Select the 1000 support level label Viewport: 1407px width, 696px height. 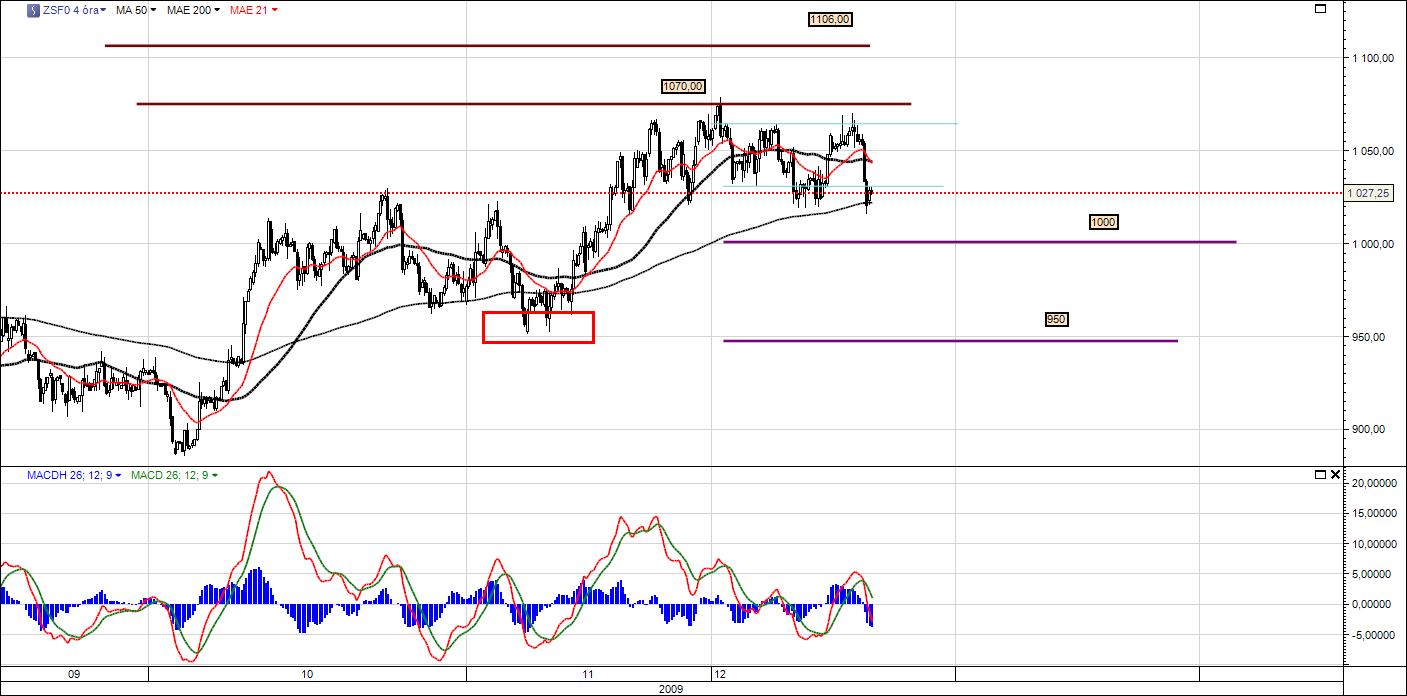tap(1103, 222)
